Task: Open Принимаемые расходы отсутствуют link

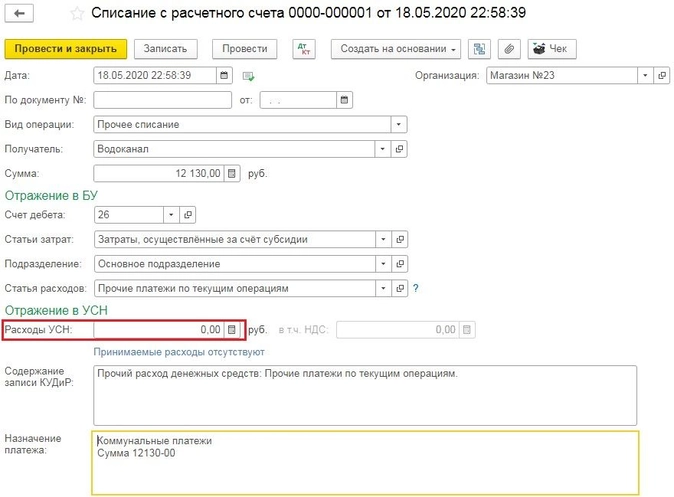Action: pyautogui.click(x=179, y=352)
